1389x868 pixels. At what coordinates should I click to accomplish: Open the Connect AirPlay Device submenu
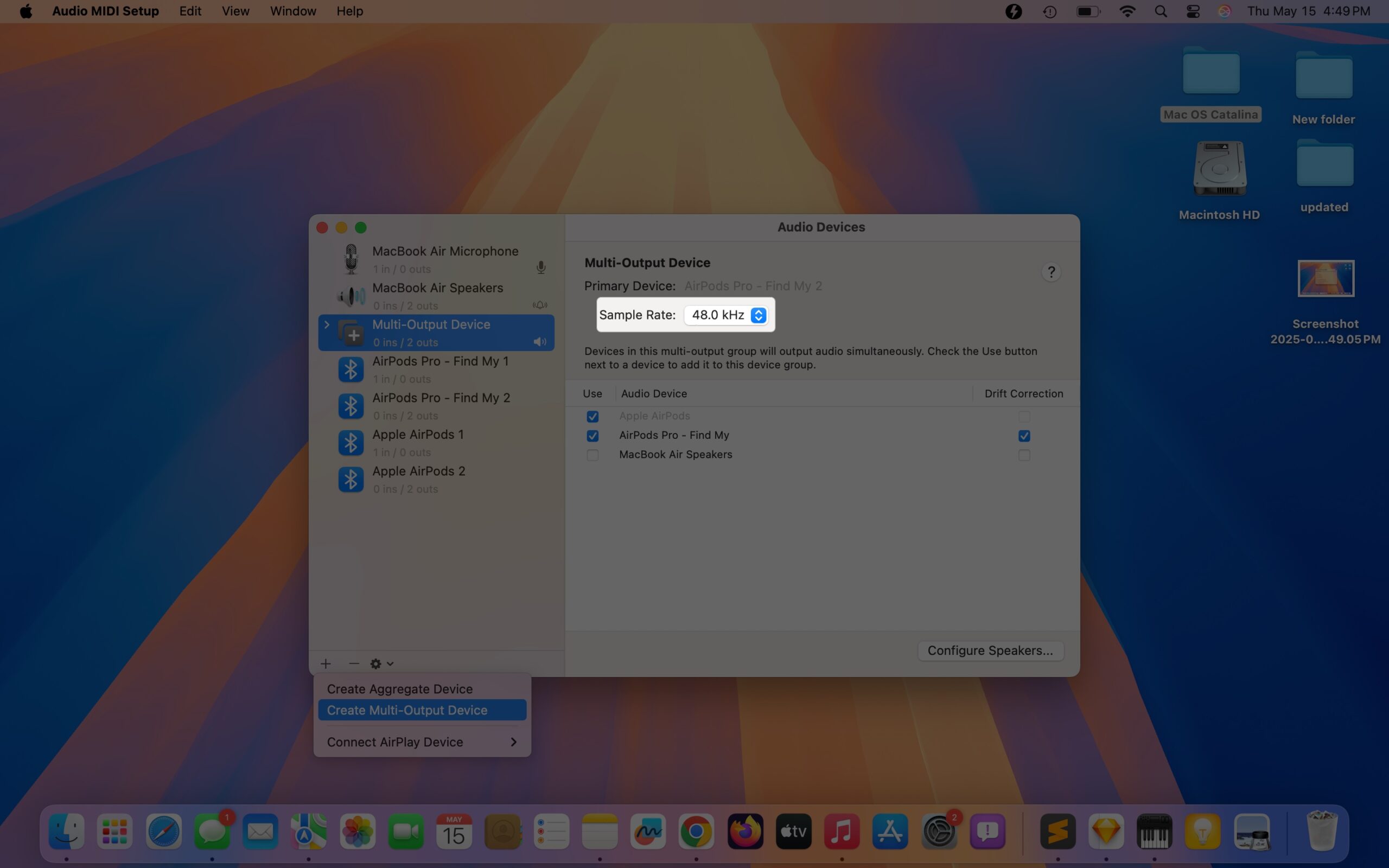pos(394,742)
